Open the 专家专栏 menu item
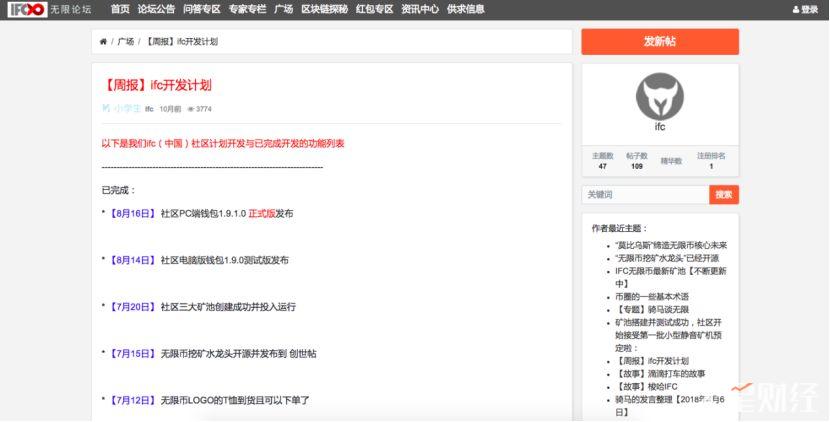 [247, 9]
